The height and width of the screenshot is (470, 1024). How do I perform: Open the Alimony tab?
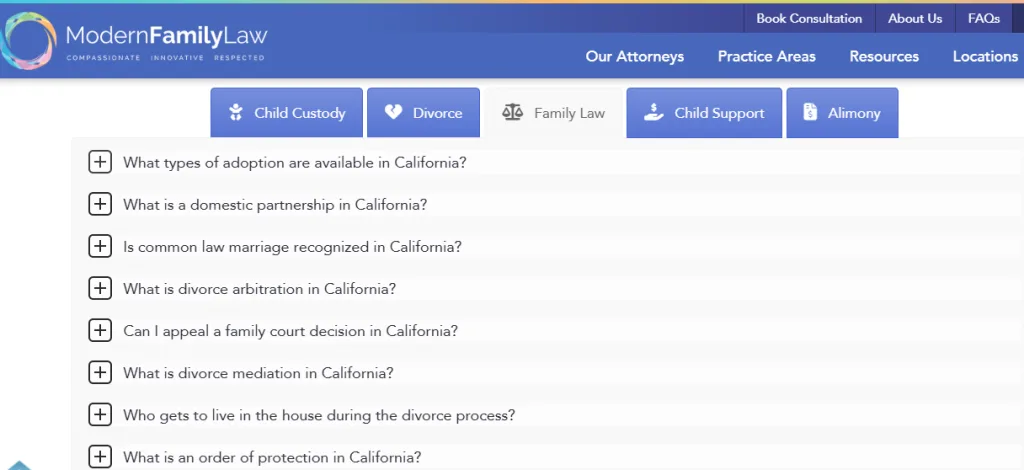point(842,113)
